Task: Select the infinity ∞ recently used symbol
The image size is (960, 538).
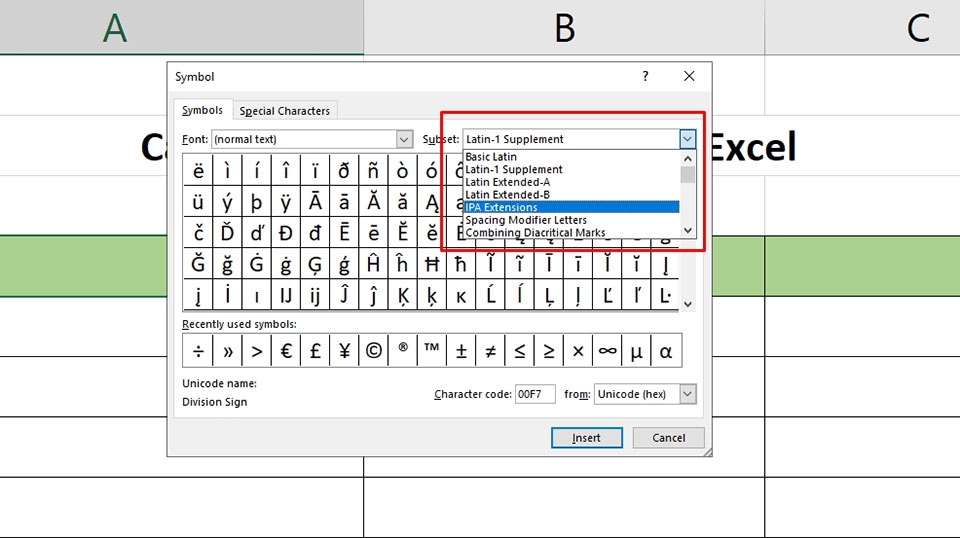Action: tap(607, 351)
